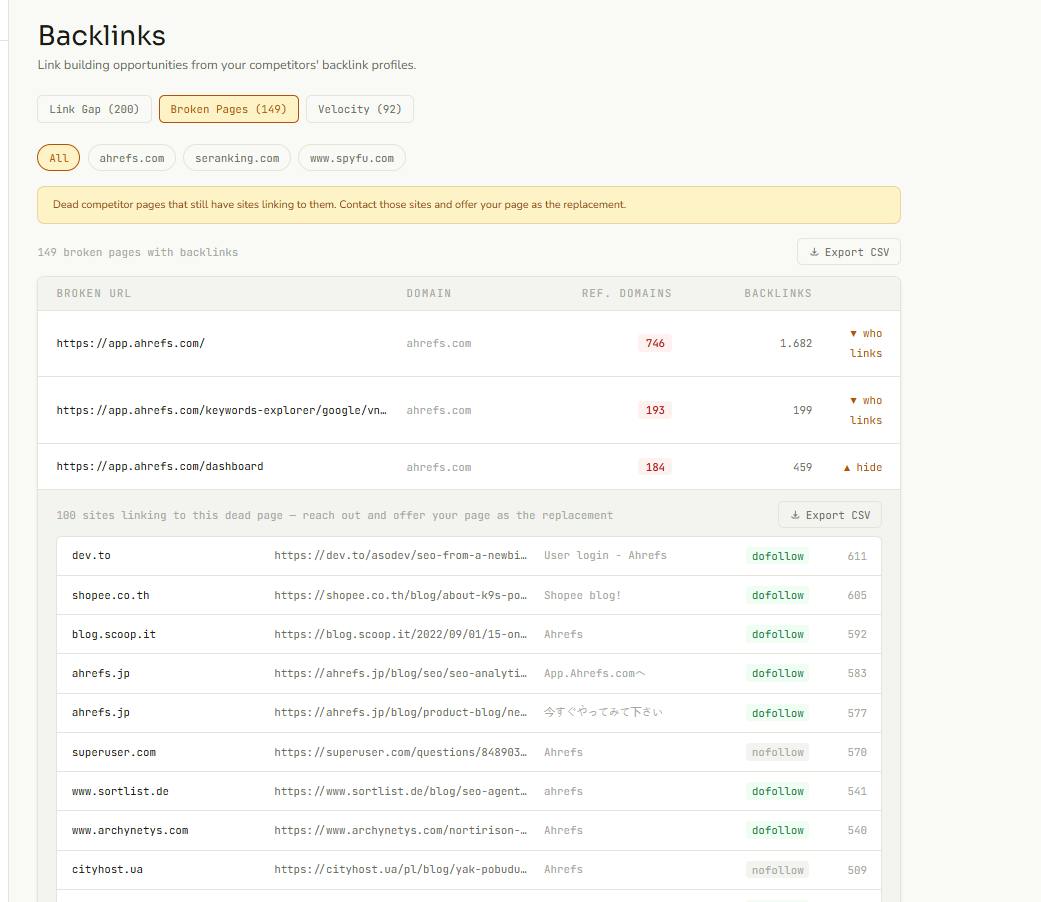Screen dimensions: 1041x902
Task: Click the Broken URL column header
Action: pyautogui.click(x=94, y=293)
